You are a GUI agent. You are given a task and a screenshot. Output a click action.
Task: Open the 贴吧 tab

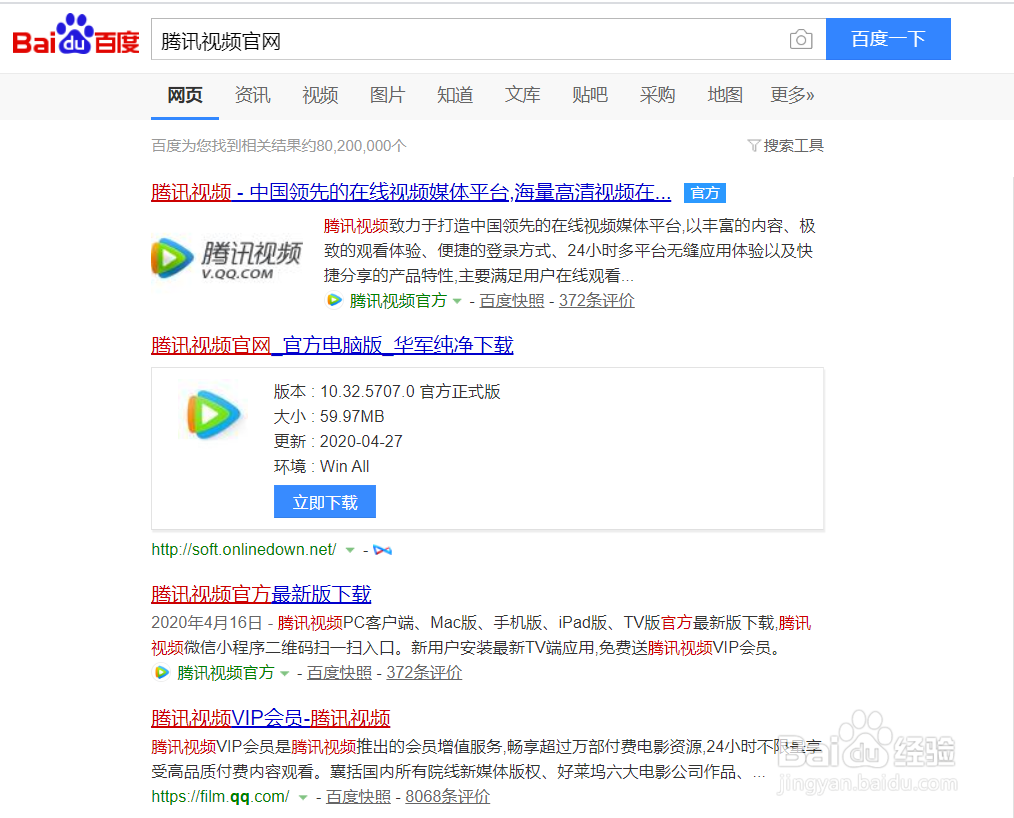(x=590, y=96)
